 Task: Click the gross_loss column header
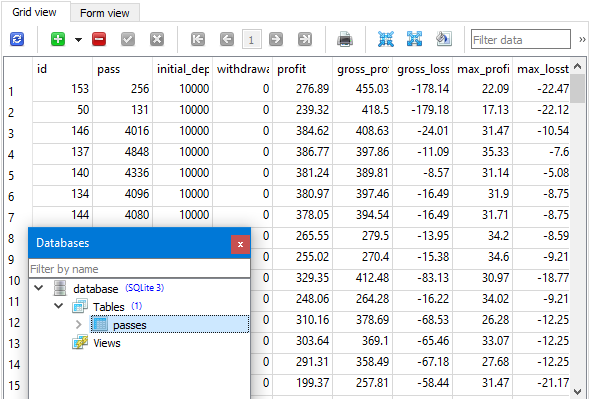tap(423, 69)
